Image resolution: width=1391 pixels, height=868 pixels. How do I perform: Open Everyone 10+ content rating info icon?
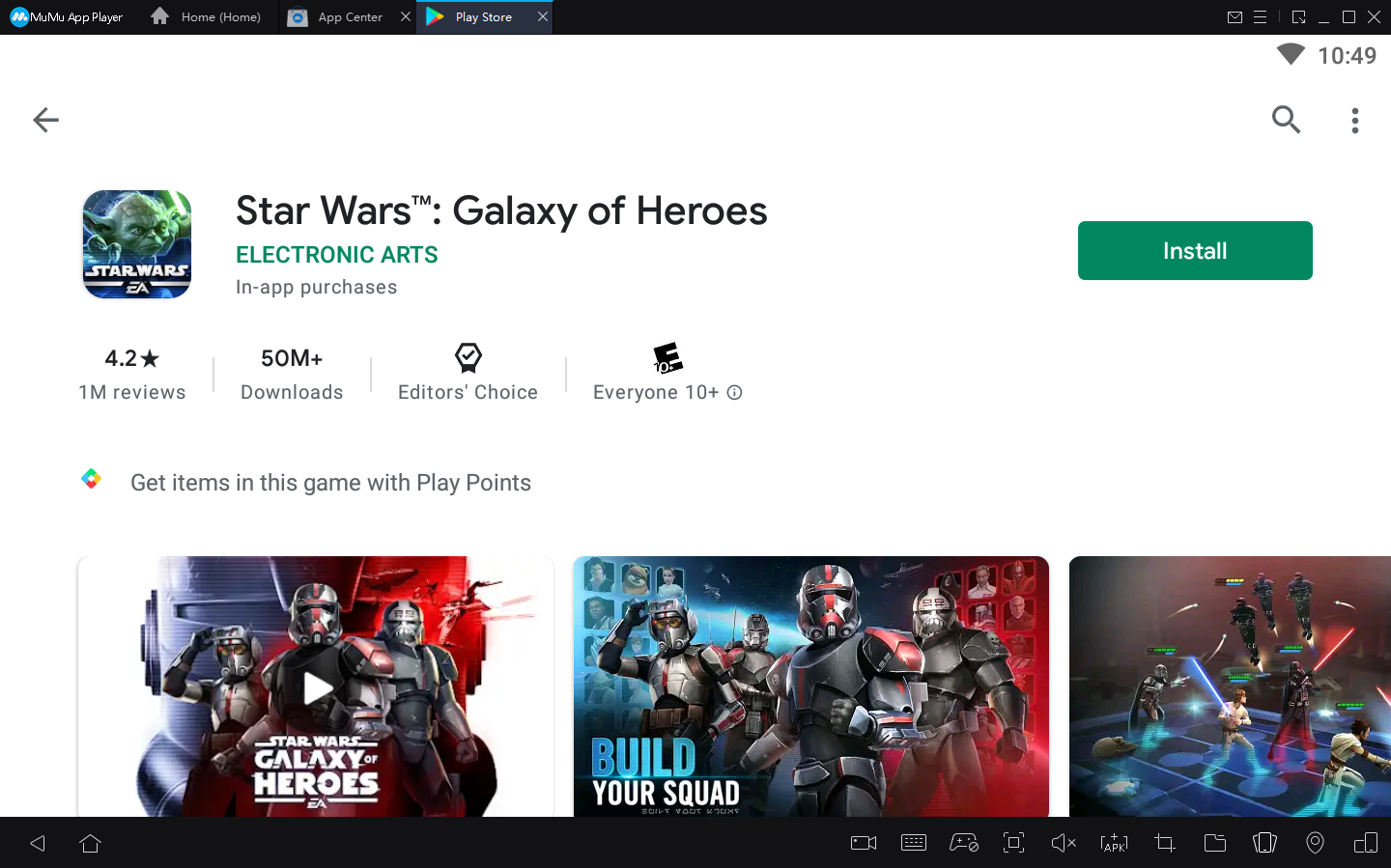coord(735,392)
